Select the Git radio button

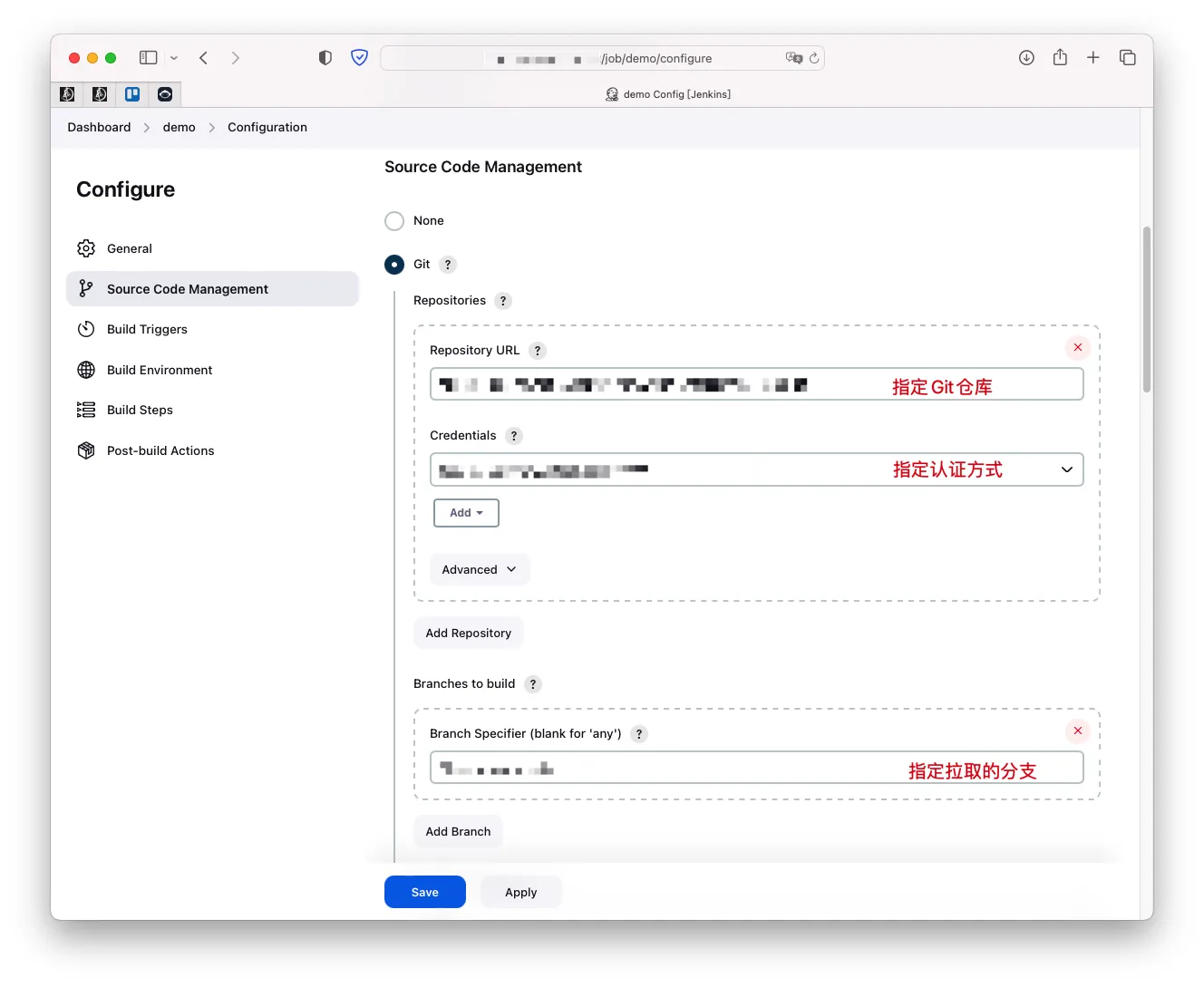(x=394, y=265)
